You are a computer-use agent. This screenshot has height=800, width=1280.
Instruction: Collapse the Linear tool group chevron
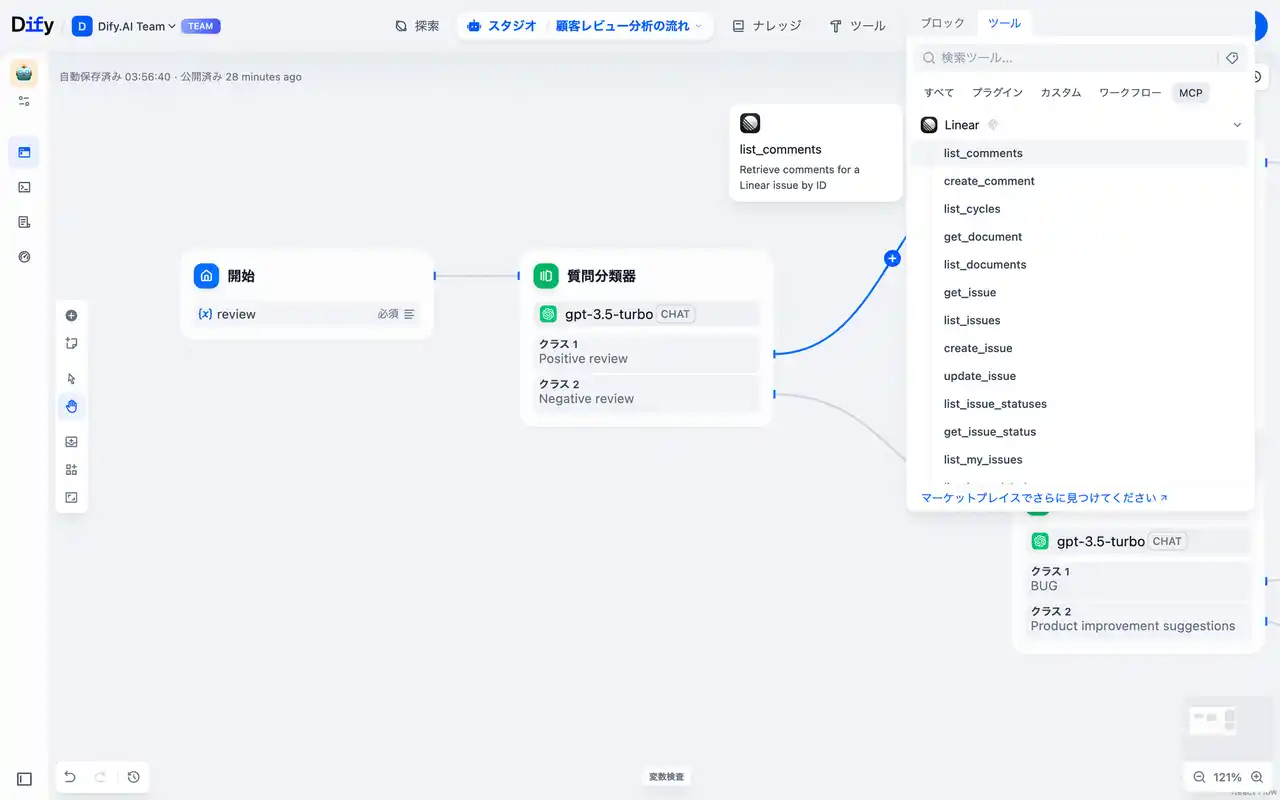pyautogui.click(x=1237, y=125)
